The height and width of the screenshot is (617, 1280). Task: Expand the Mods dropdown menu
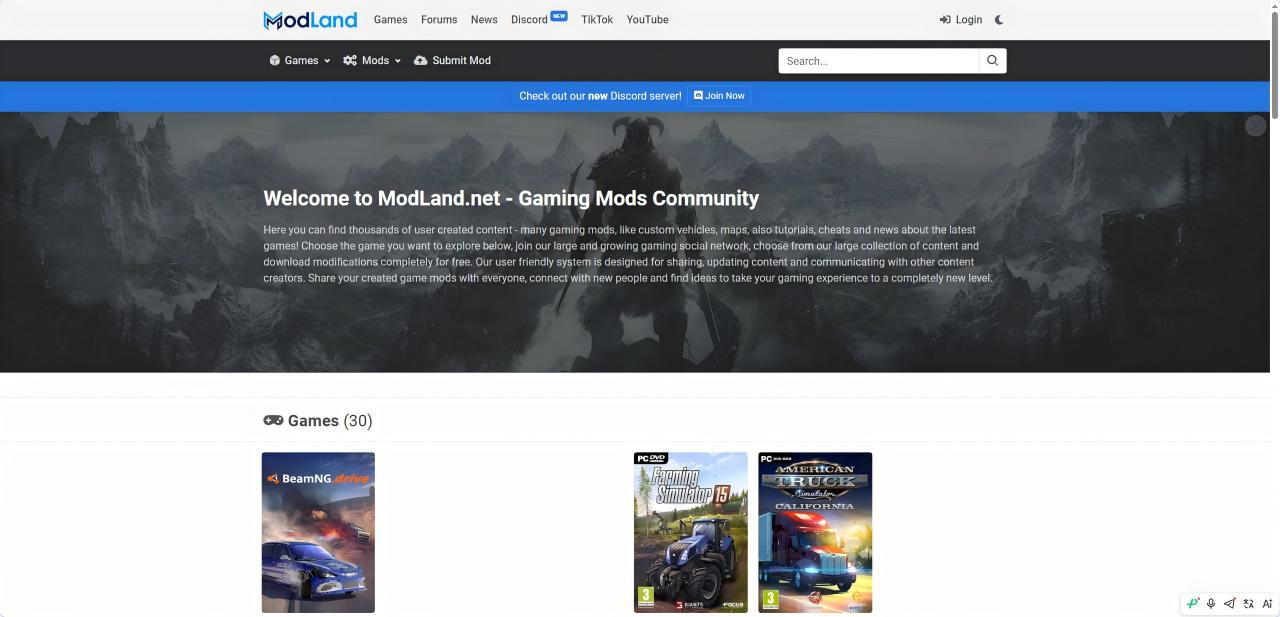tap(372, 61)
